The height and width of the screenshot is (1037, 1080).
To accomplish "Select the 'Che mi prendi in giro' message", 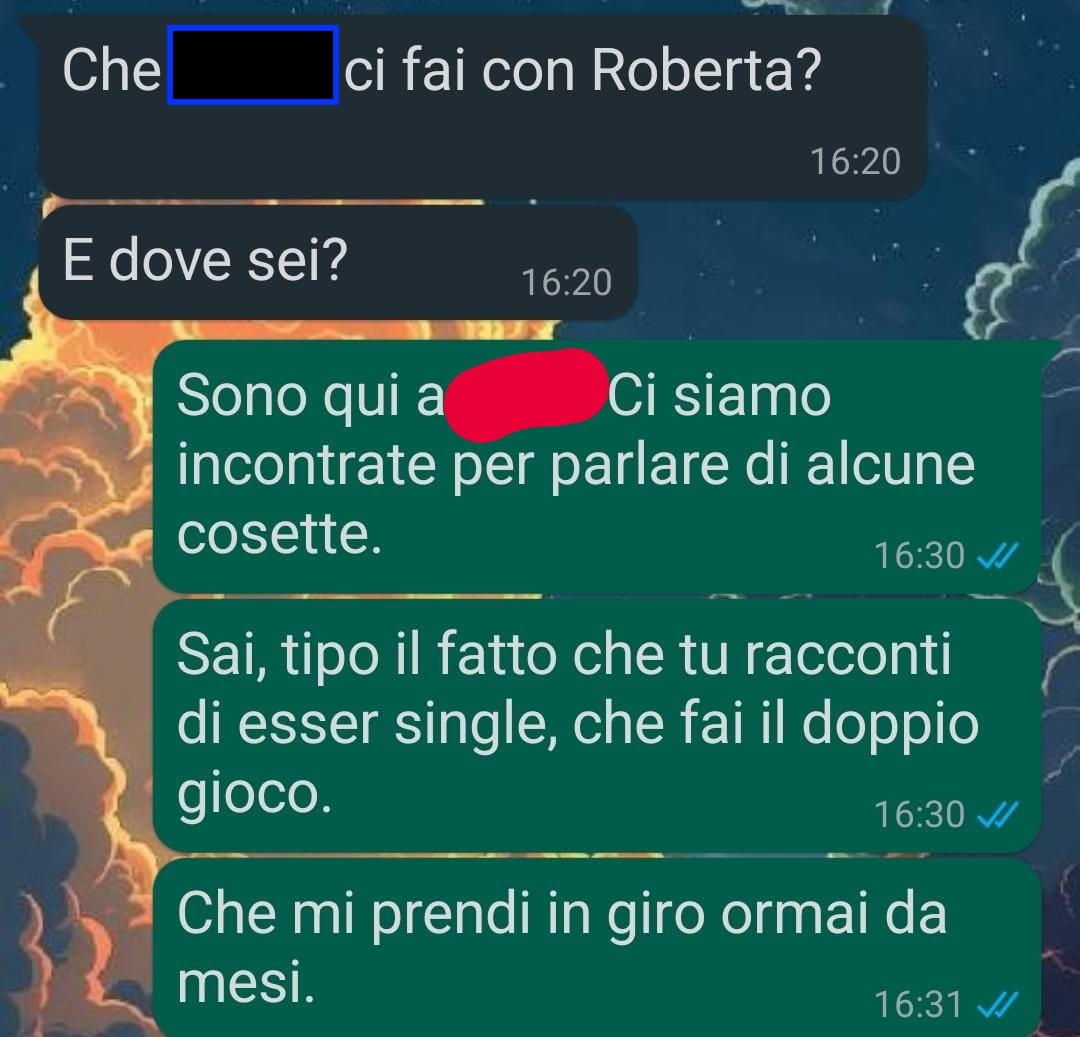I will tap(596, 947).
